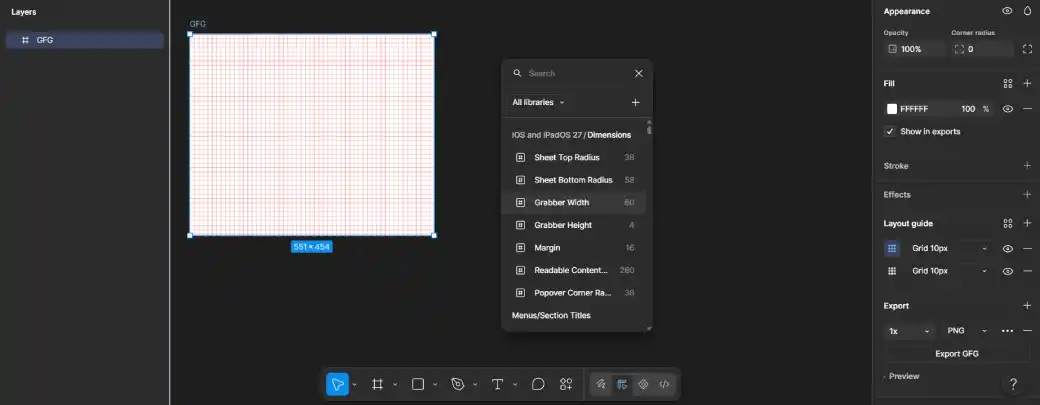Switch to Design mode in toolbar
Screen dimensions: 1040x405
pyautogui.click(x=621, y=384)
